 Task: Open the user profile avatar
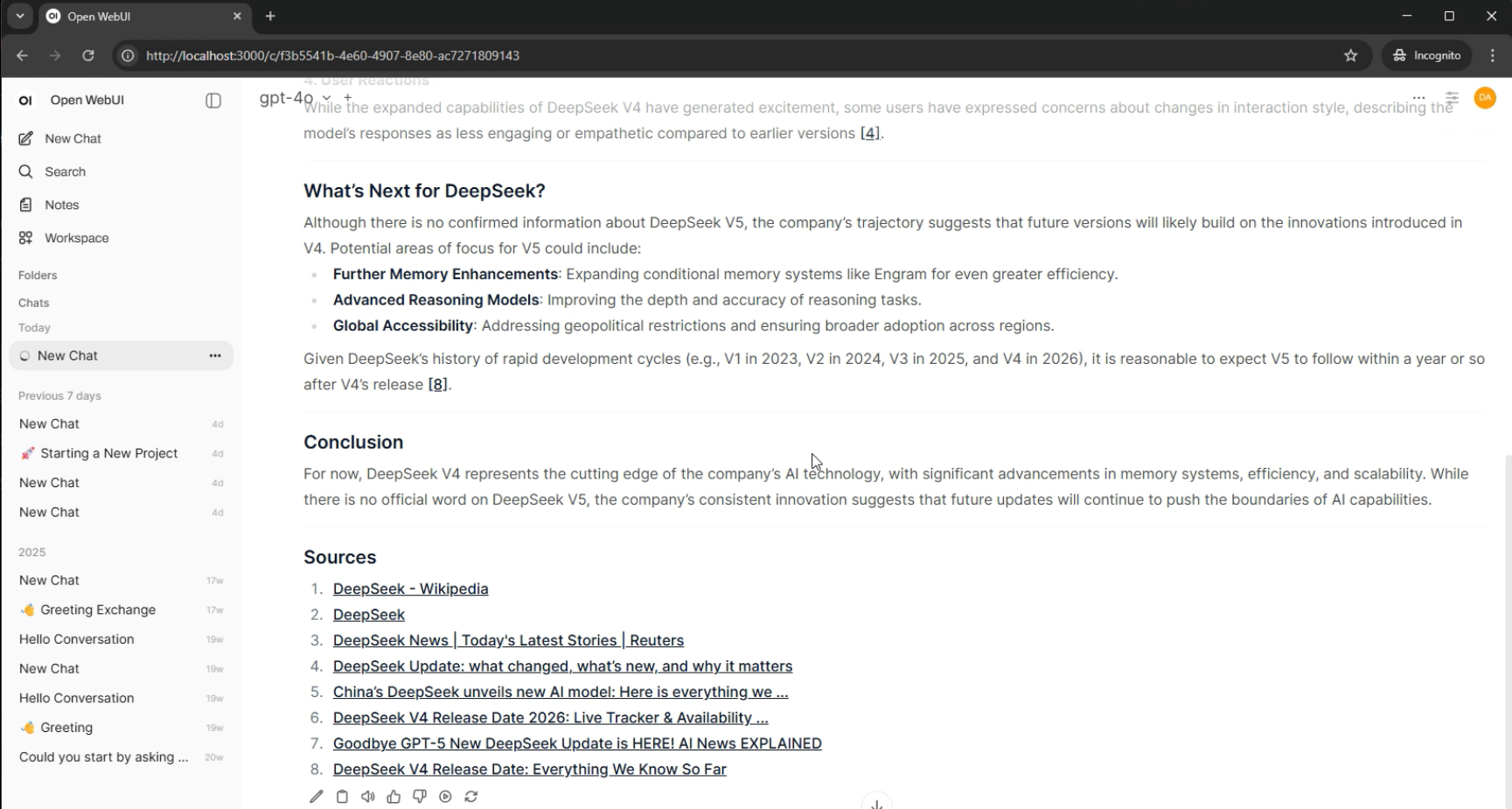tap(1485, 98)
